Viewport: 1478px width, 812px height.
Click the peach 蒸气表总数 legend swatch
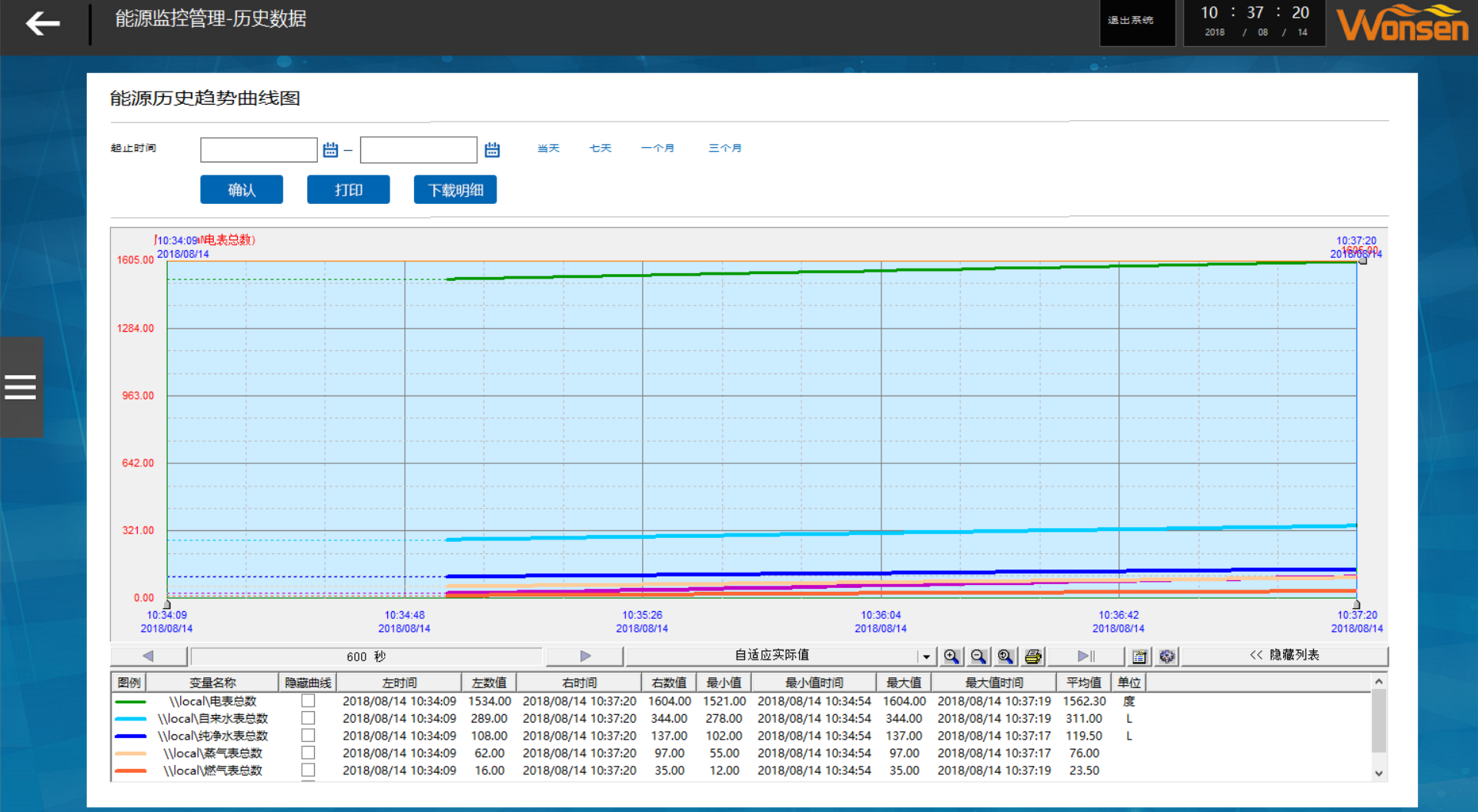tap(130, 754)
